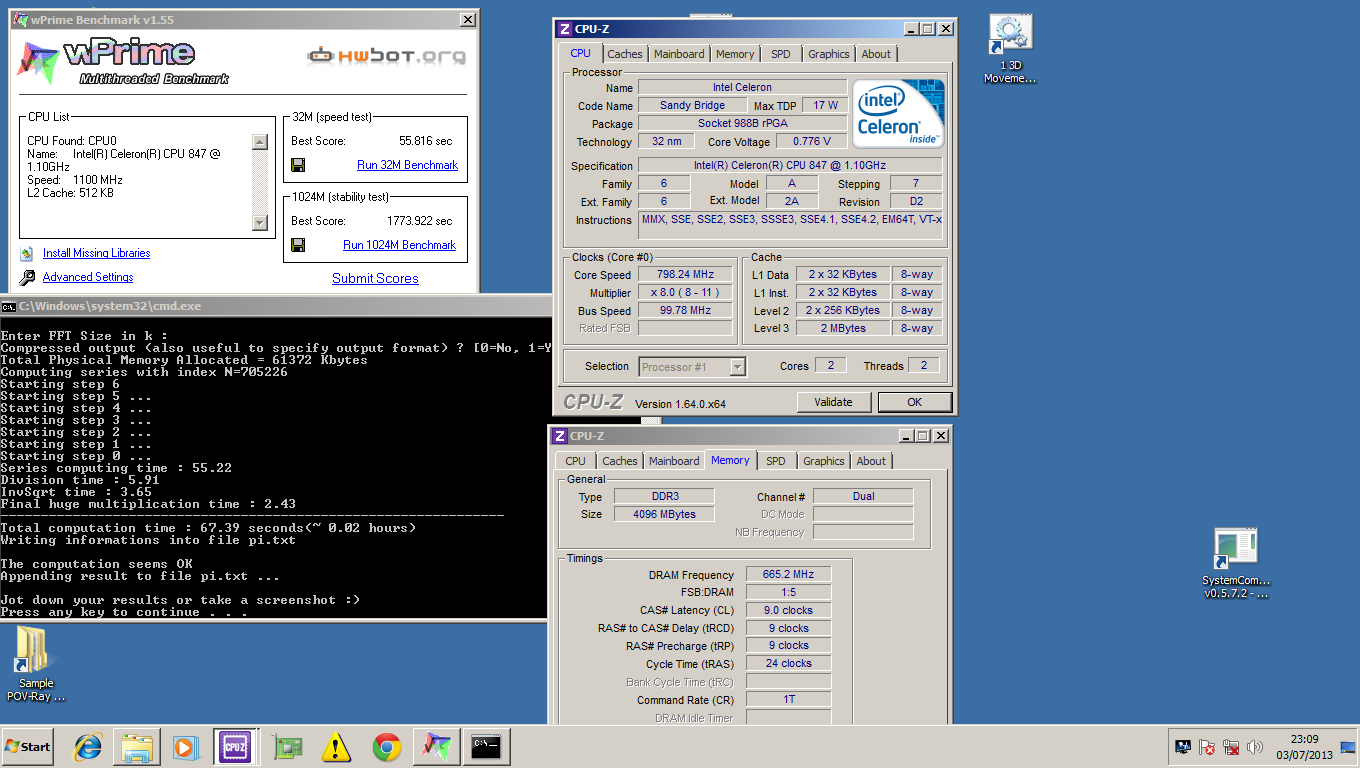Select the About tab in lower CPU-Z window

pos(871,461)
